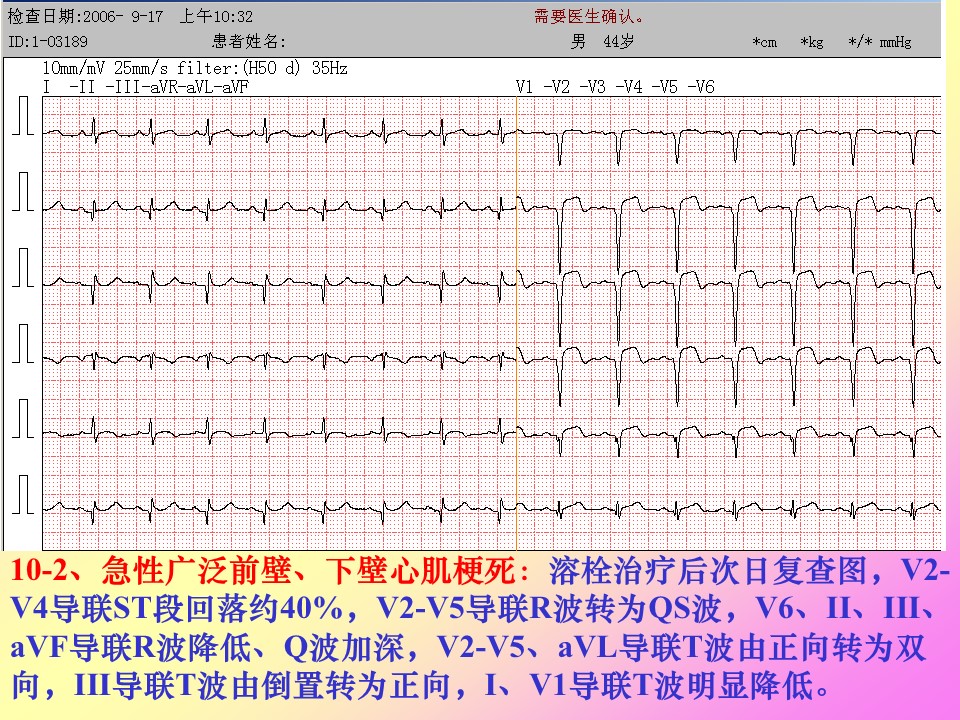Screen dimensions: 960x720
Task: Click the caption phrase R波转为QS波
Action: click(631, 609)
